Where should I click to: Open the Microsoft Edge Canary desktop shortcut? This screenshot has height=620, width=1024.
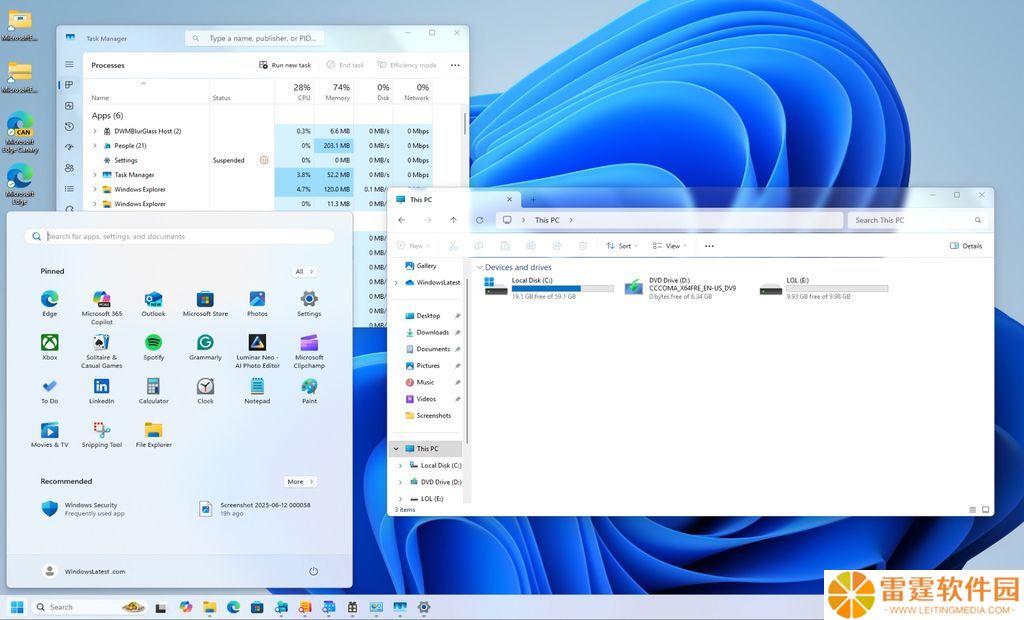point(20,133)
